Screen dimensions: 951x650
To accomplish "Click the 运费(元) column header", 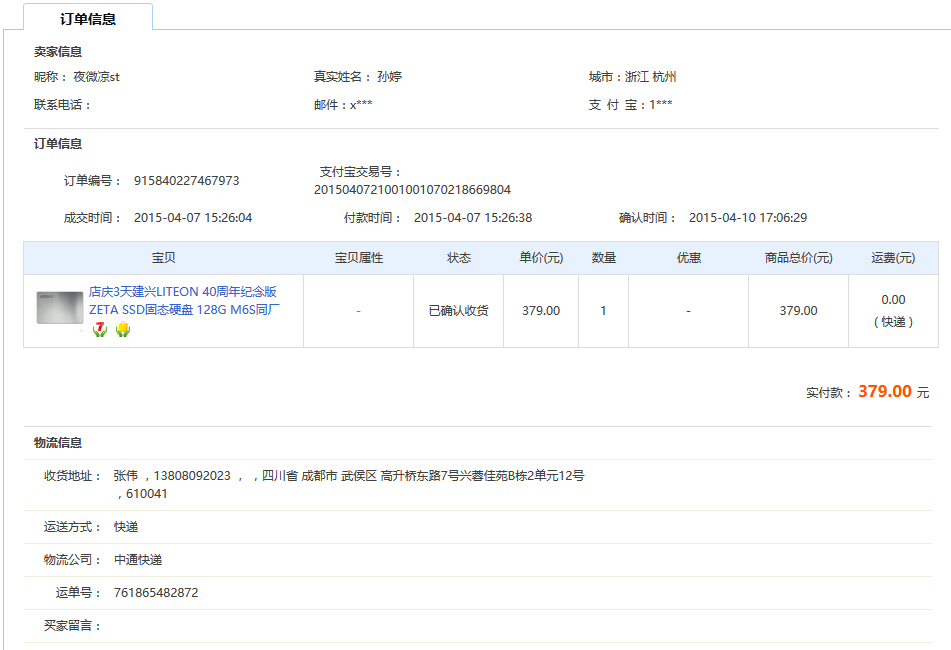I will pos(893,258).
